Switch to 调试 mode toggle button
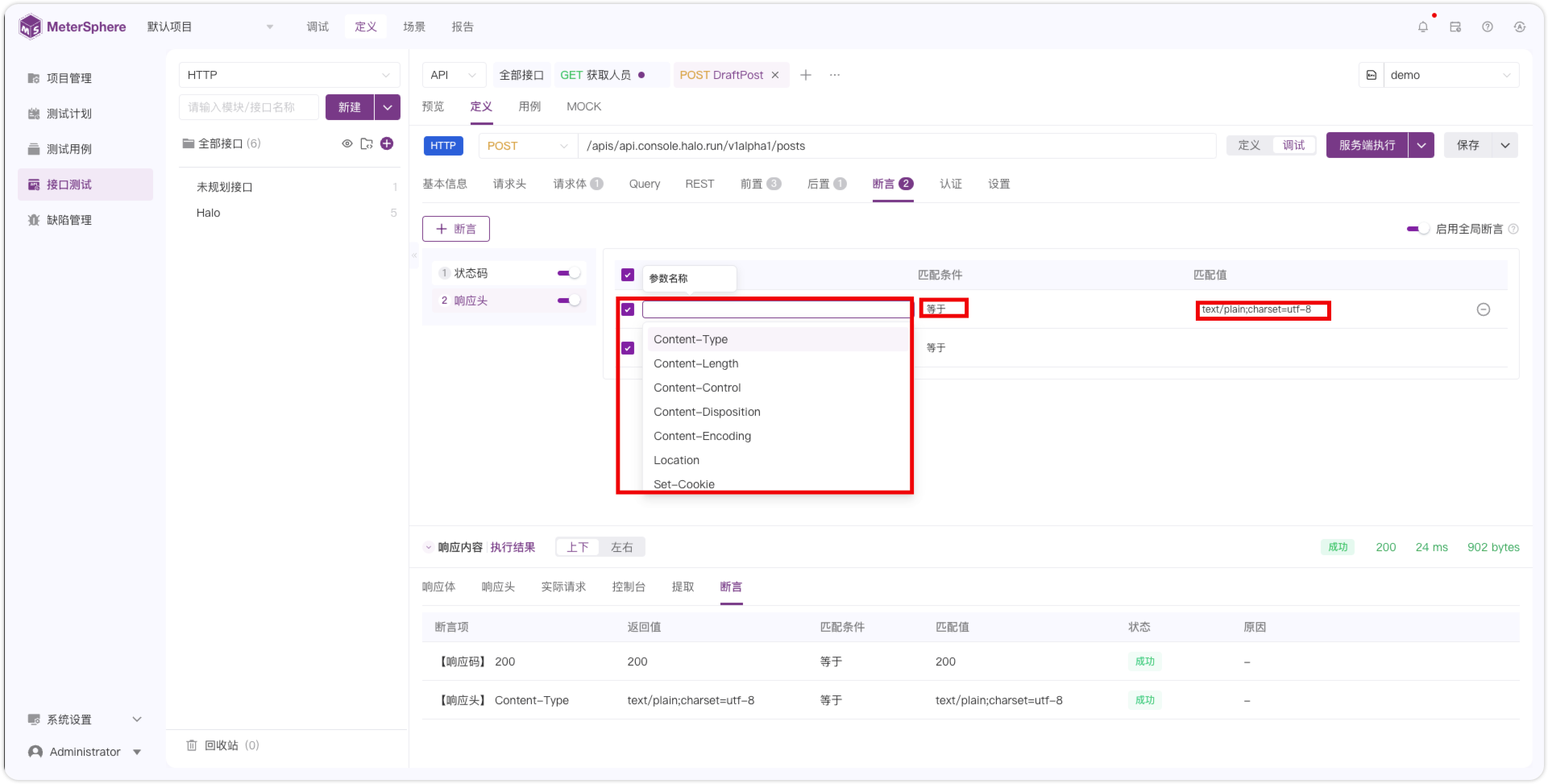Image resolution: width=1548 pixels, height=784 pixels. click(1293, 145)
